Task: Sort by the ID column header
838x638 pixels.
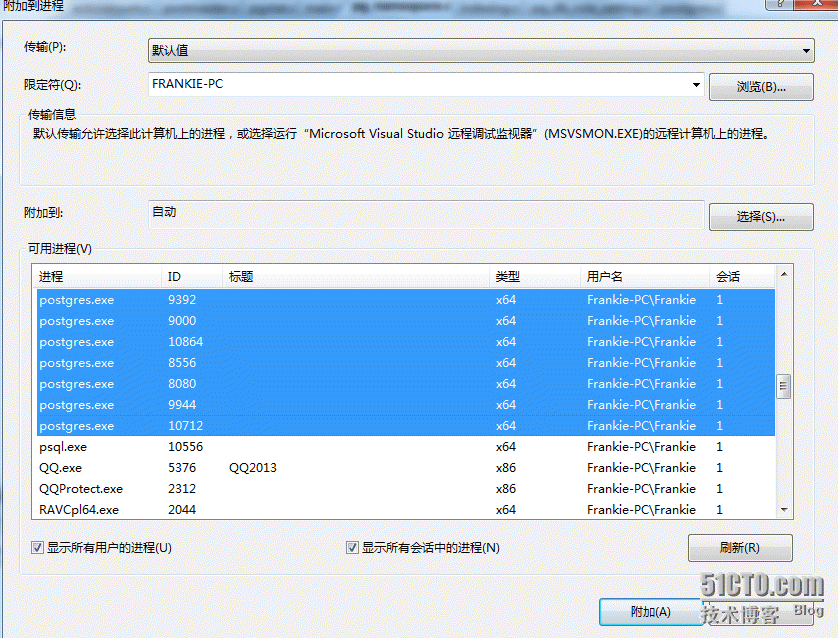Action: tap(192, 276)
